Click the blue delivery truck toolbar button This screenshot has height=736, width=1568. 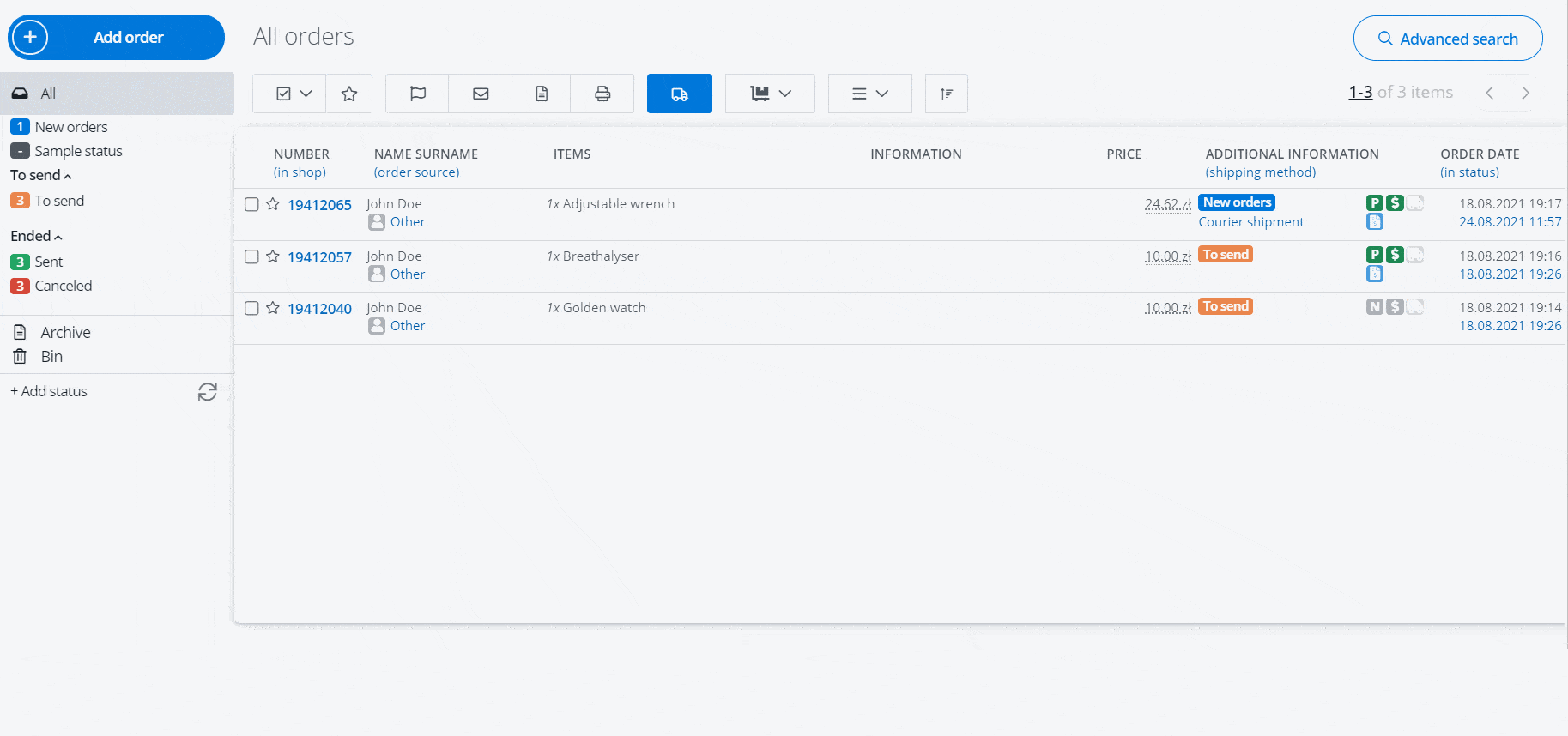[680, 94]
